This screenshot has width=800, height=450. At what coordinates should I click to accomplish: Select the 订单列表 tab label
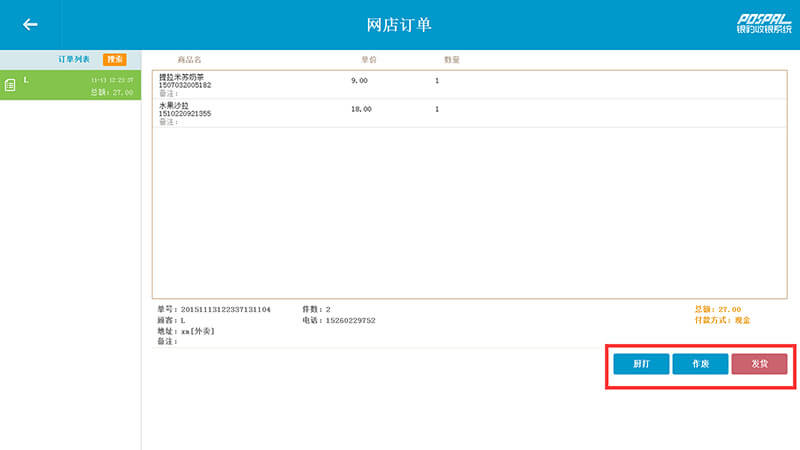pyautogui.click(x=74, y=60)
